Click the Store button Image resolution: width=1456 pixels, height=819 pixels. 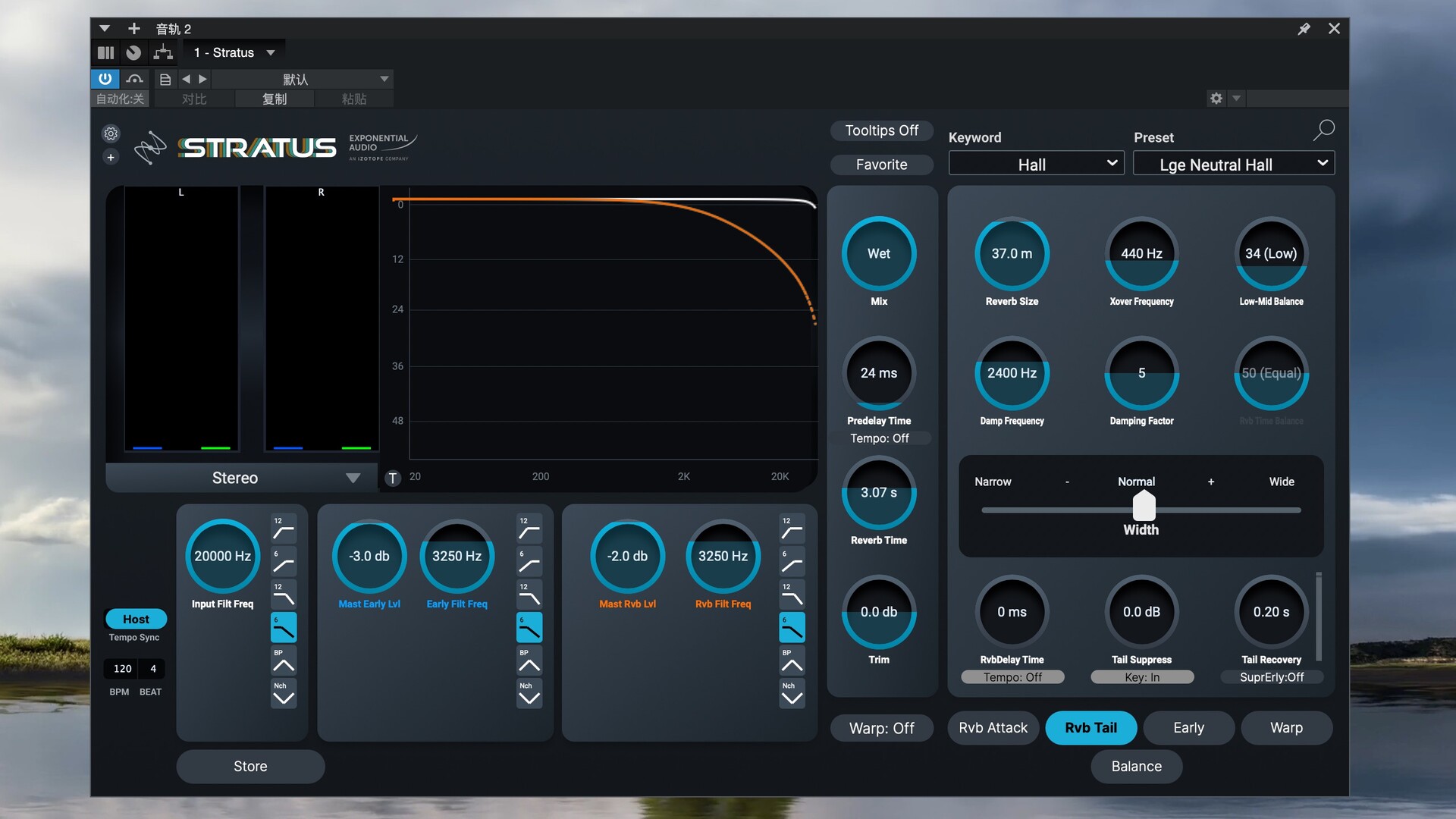(250, 766)
